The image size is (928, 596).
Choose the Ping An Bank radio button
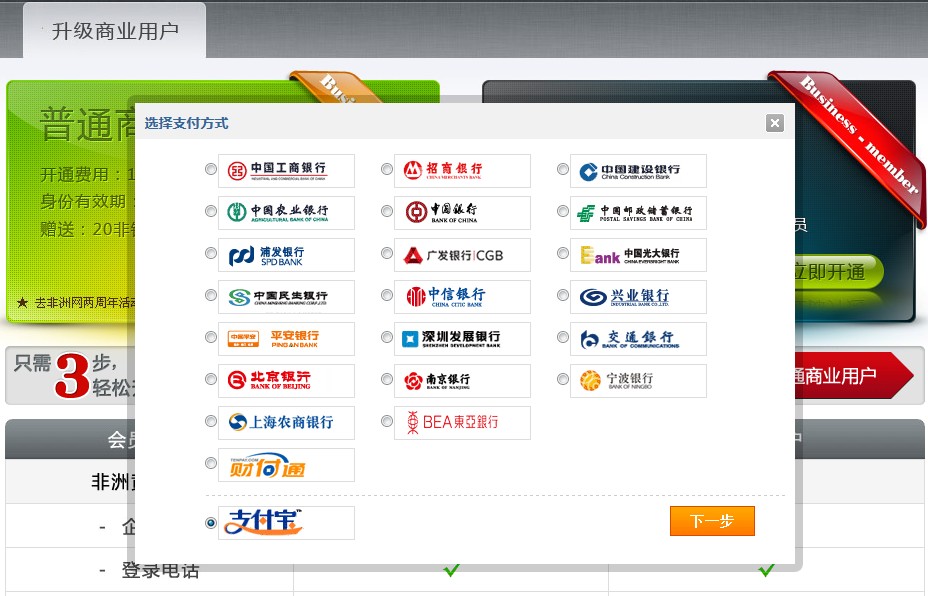(x=210, y=337)
